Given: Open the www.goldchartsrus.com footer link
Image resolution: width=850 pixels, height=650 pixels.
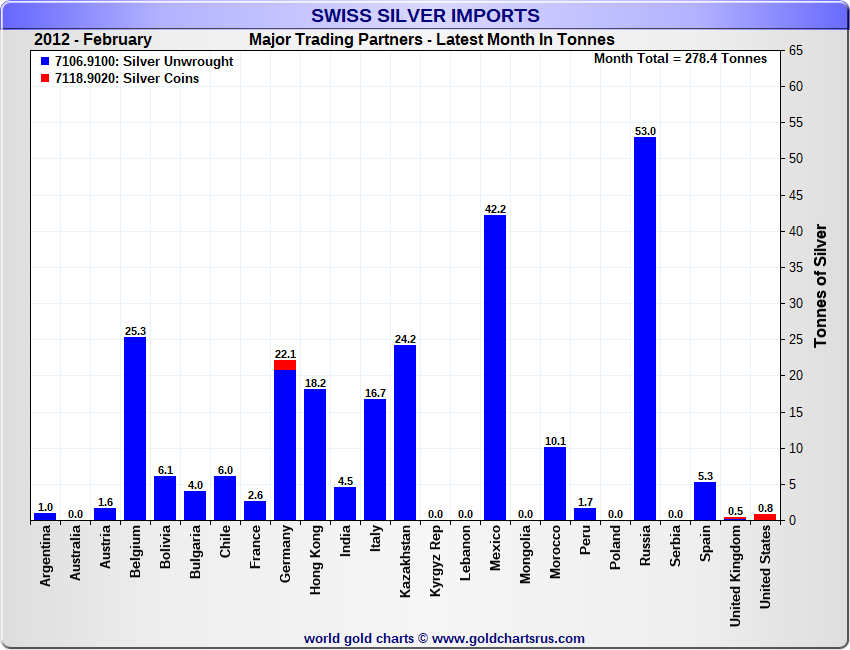Looking at the screenshot, I should click(508, 638).
